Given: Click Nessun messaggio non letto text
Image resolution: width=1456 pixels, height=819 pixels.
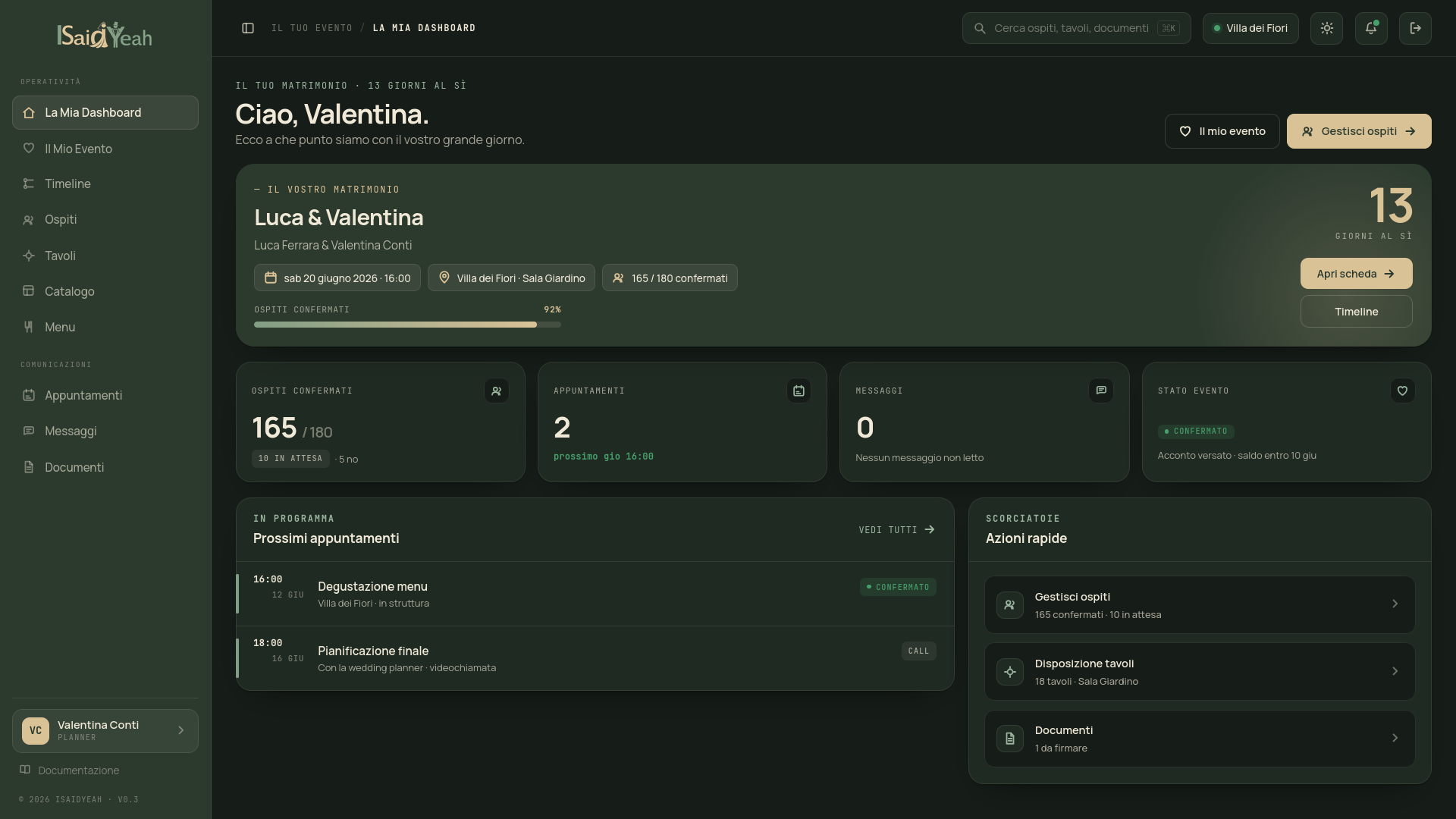Looking at the screenshot, I should coord(919,458).
